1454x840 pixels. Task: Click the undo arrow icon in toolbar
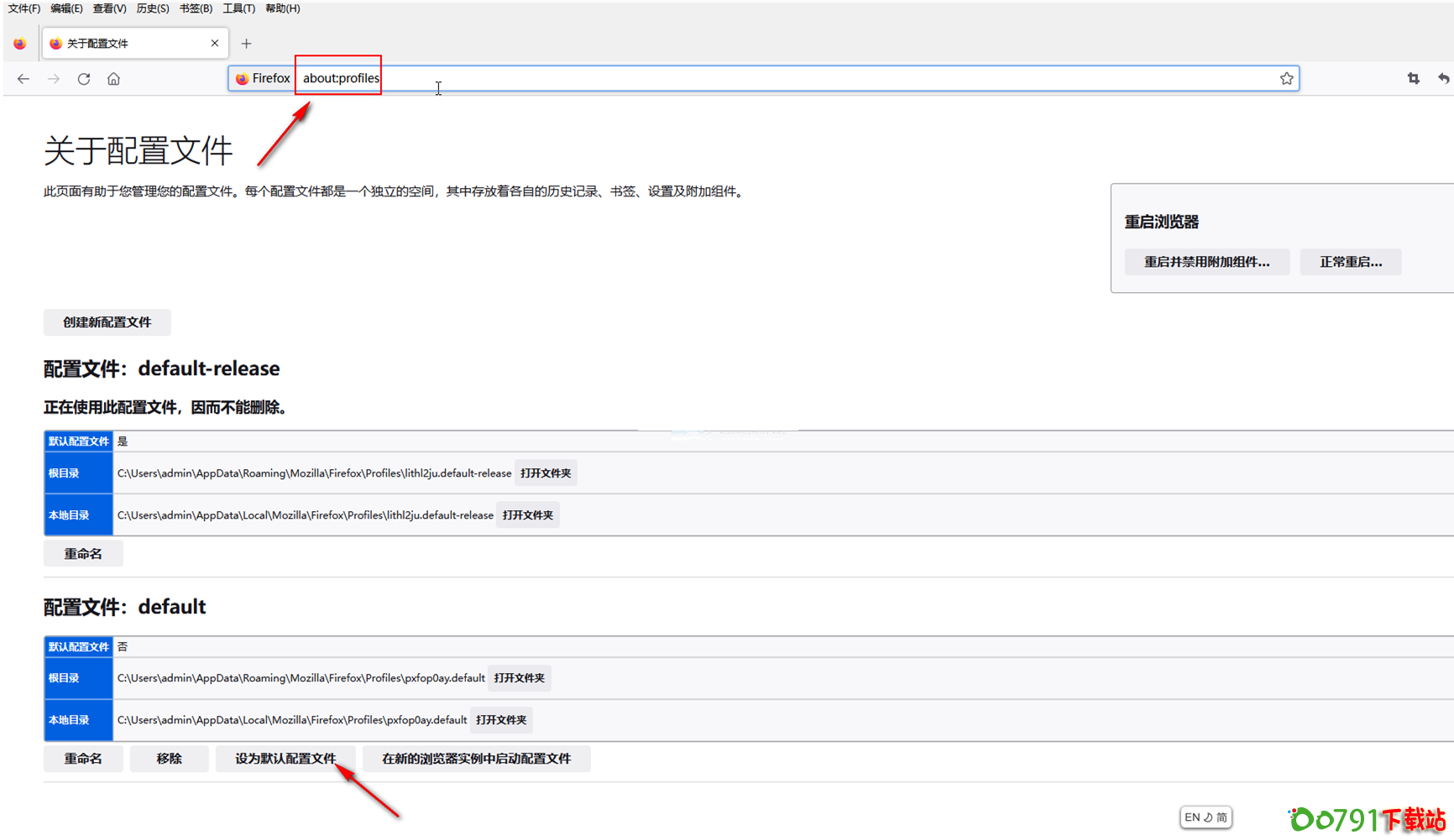pos(1443,79)
